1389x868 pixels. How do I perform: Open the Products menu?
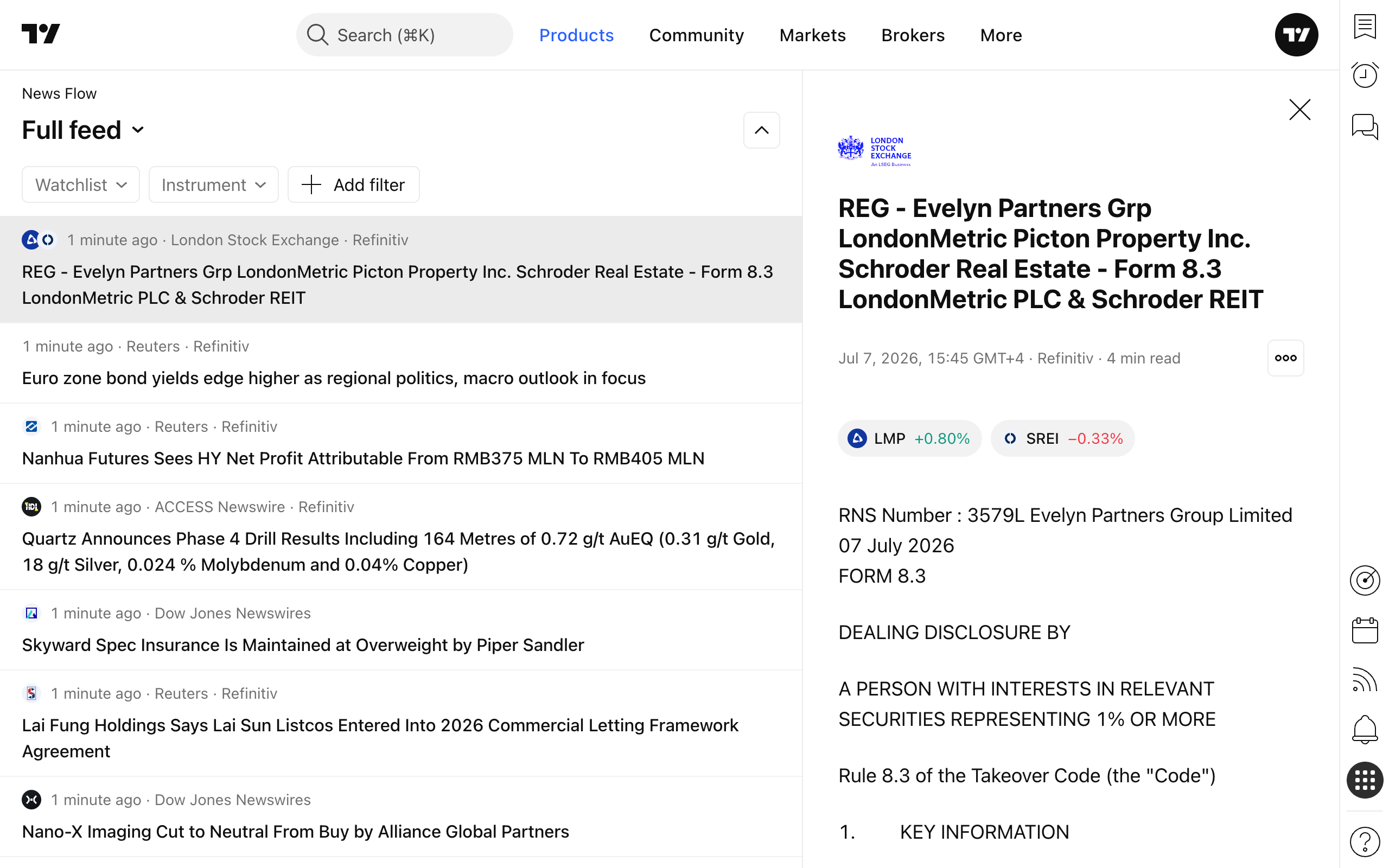point(576,35)
